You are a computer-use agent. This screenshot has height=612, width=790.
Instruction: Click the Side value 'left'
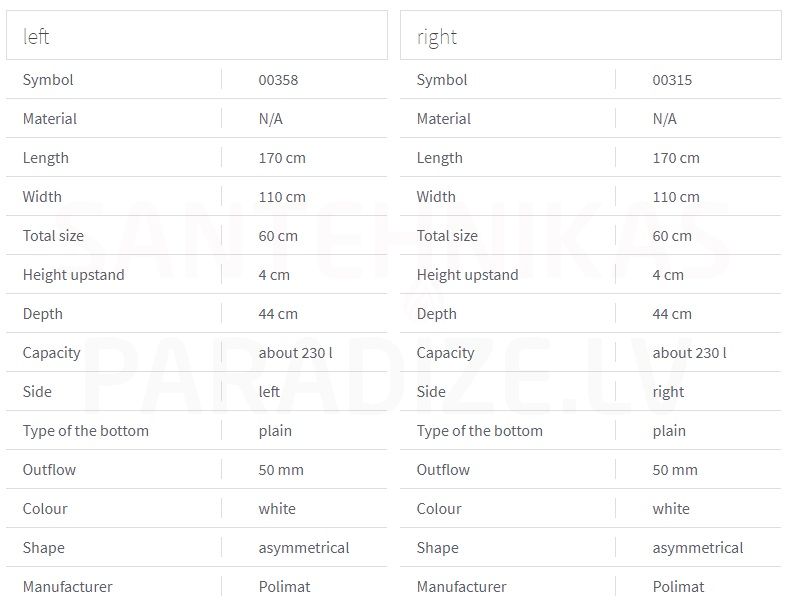269,392
